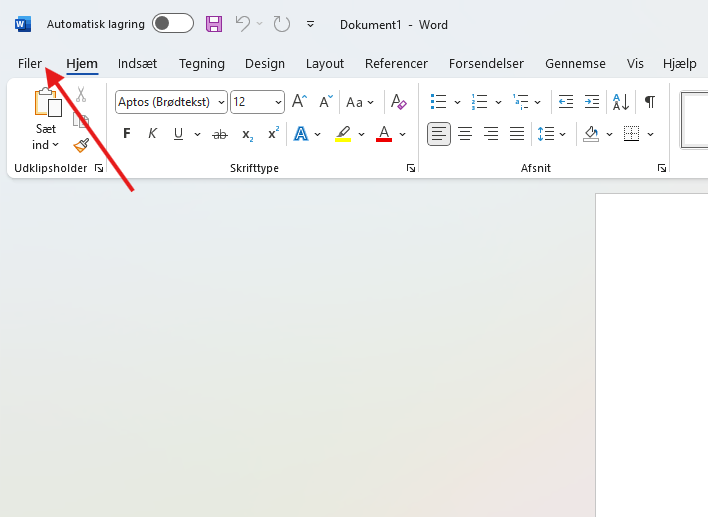Open the Filer menu
The width and height of the screenshot is (708, 517).
pos(30,63)
